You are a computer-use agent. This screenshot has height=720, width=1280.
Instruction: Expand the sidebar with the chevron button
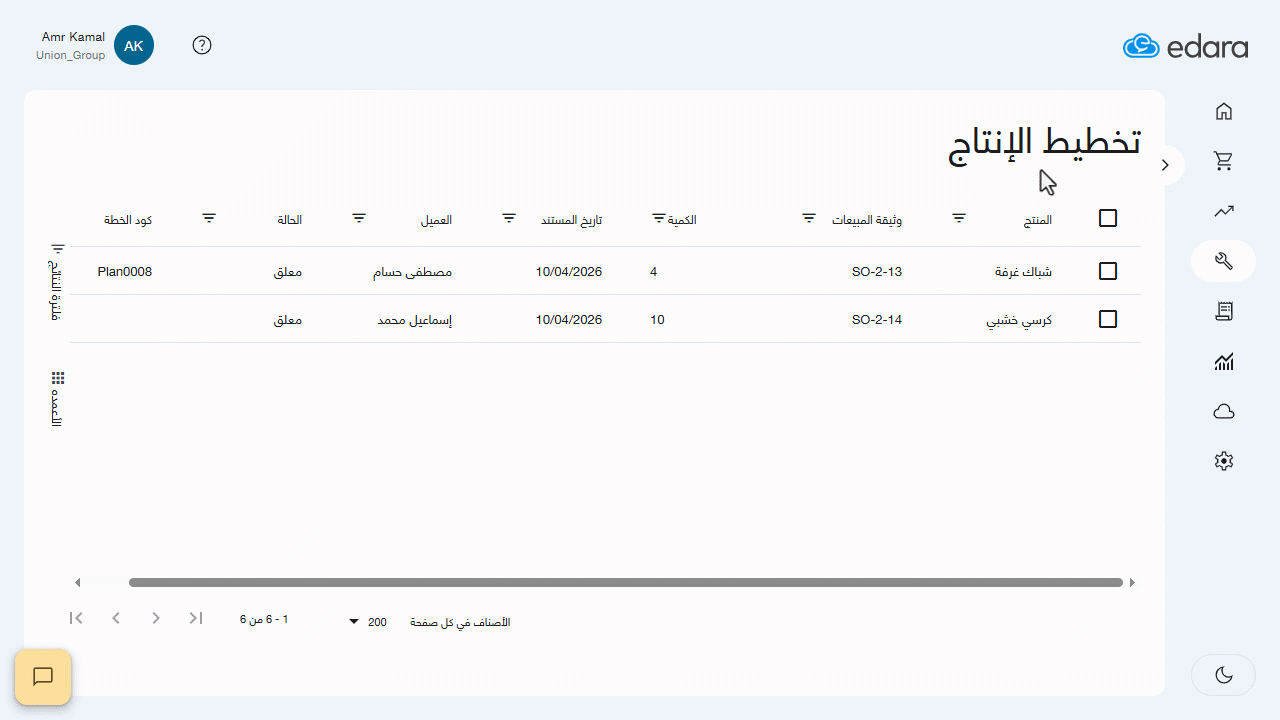[x=1165, y=165]
